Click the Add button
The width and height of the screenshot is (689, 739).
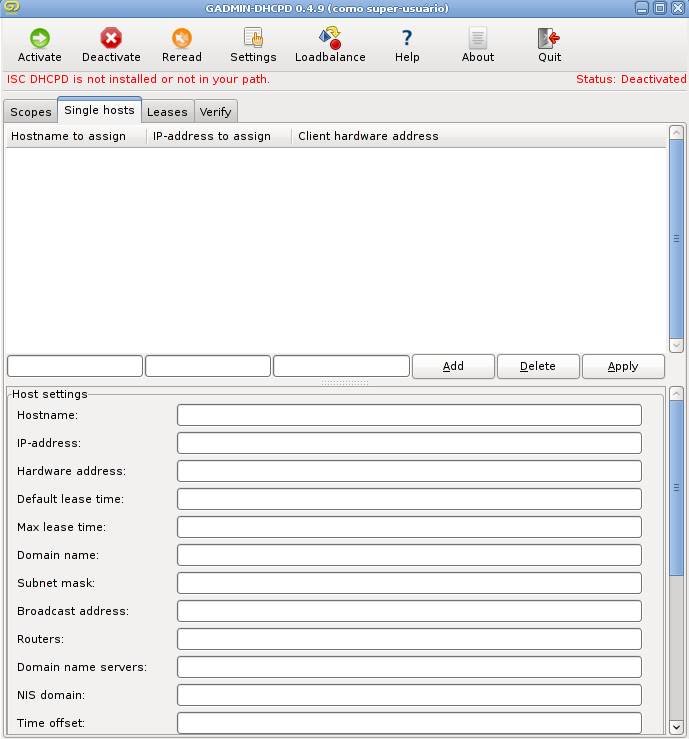pyautogui.click(x=453, y=366)
